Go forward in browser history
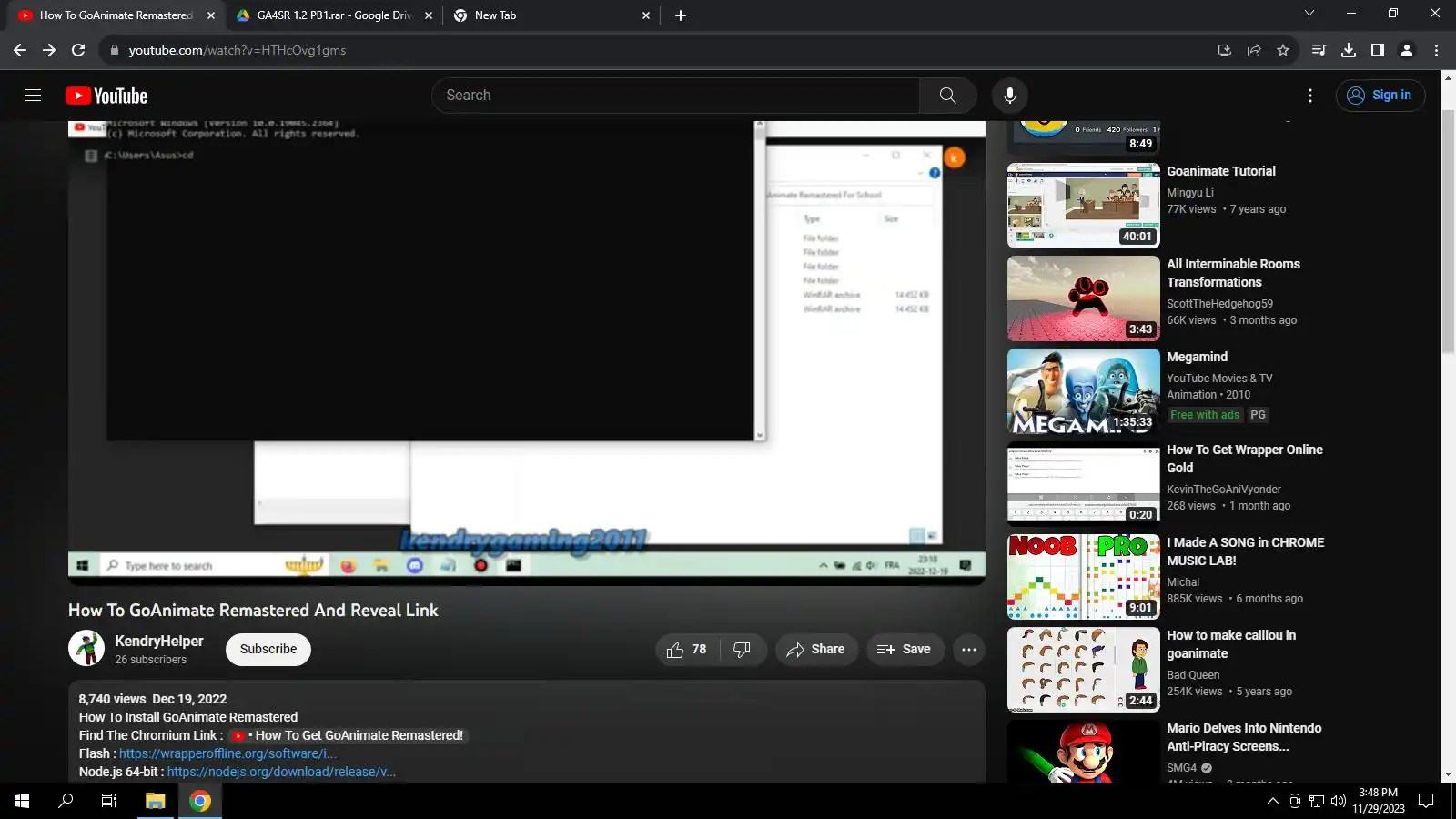 coord(49,50)
